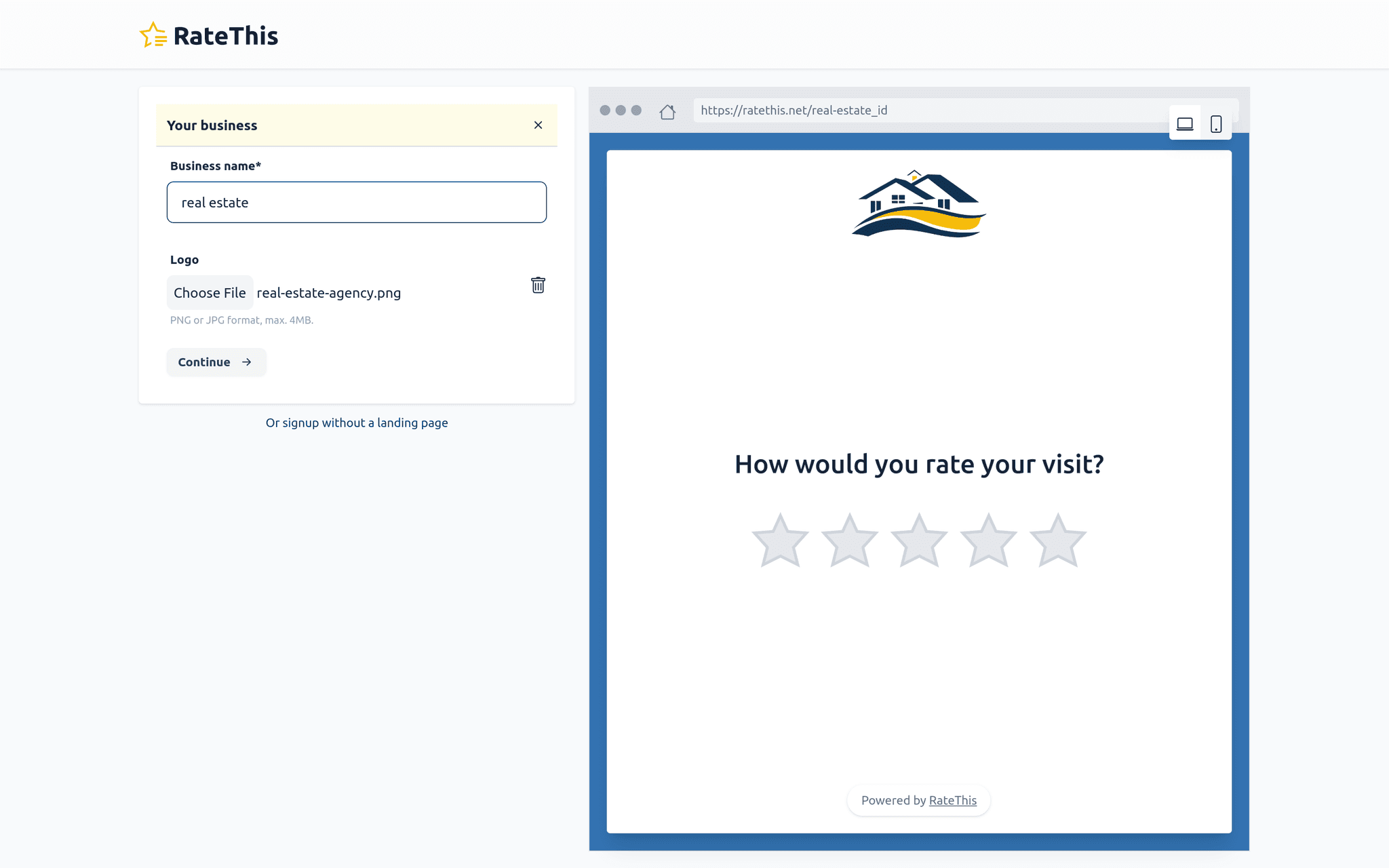Select the first rating star

[x=780, y=539]
